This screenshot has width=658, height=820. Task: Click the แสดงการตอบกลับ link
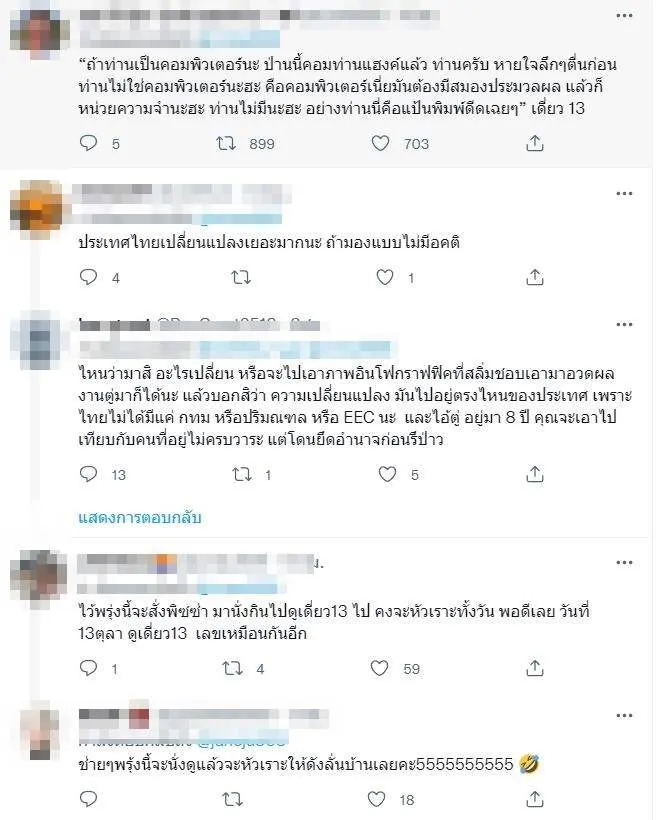pos(140,518)
